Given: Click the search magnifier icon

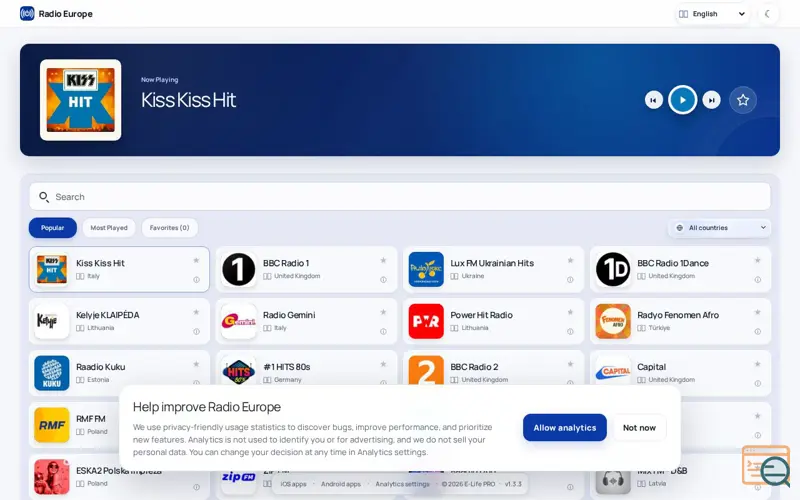Looking at the screenshot, I should (x=44, y=197).
